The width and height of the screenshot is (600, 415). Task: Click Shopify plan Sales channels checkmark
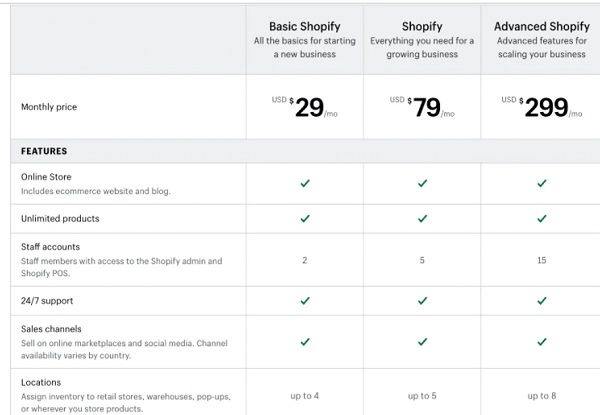422,342
